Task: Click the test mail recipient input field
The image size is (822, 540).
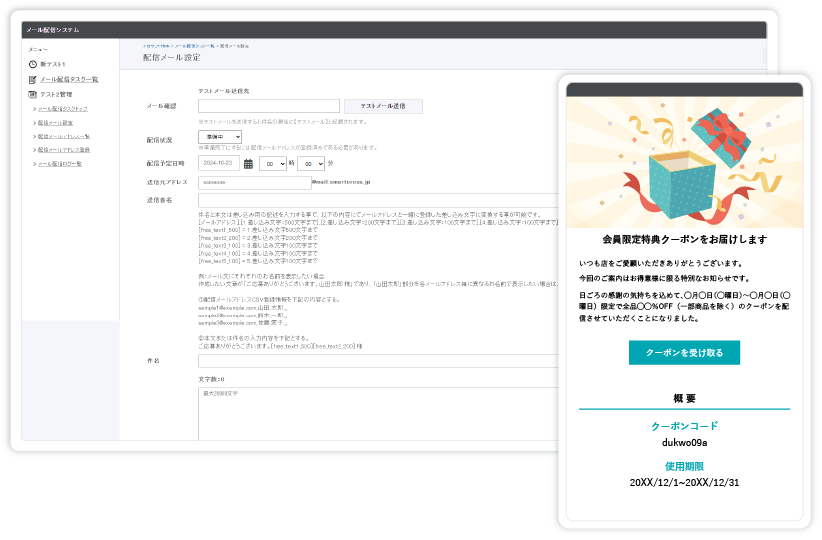Action: click(269, 106)
